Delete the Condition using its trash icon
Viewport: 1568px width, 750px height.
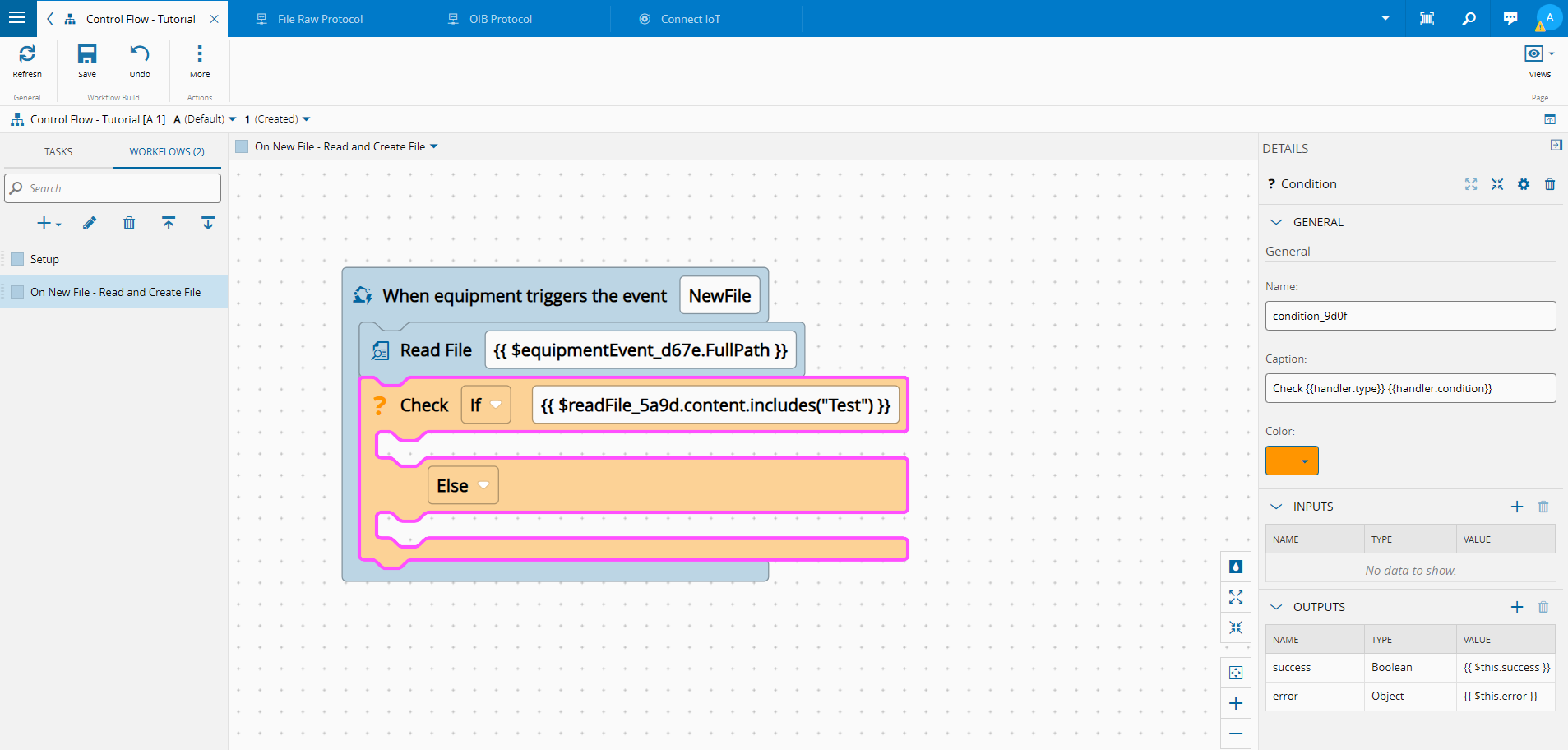click(x=1550, y=184)
